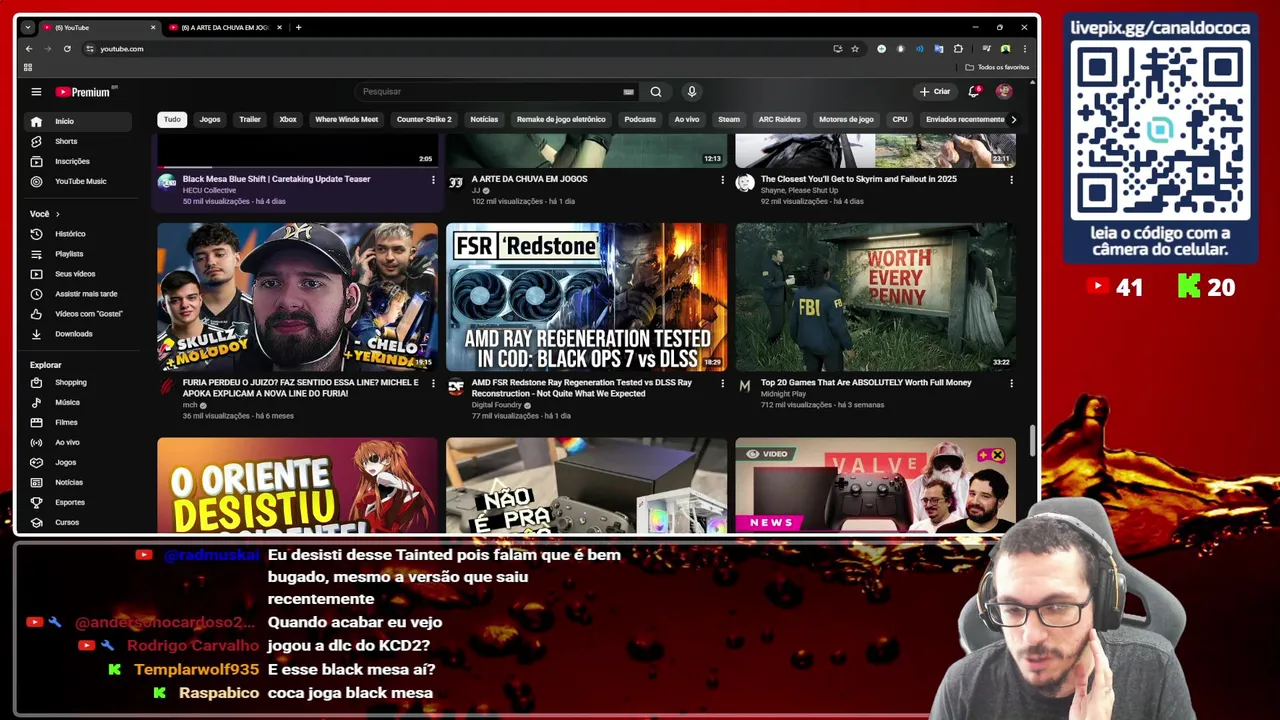Open YouTube Music in sidebar
This screenshot has width=1280, height=720.
tap(78, 181)
